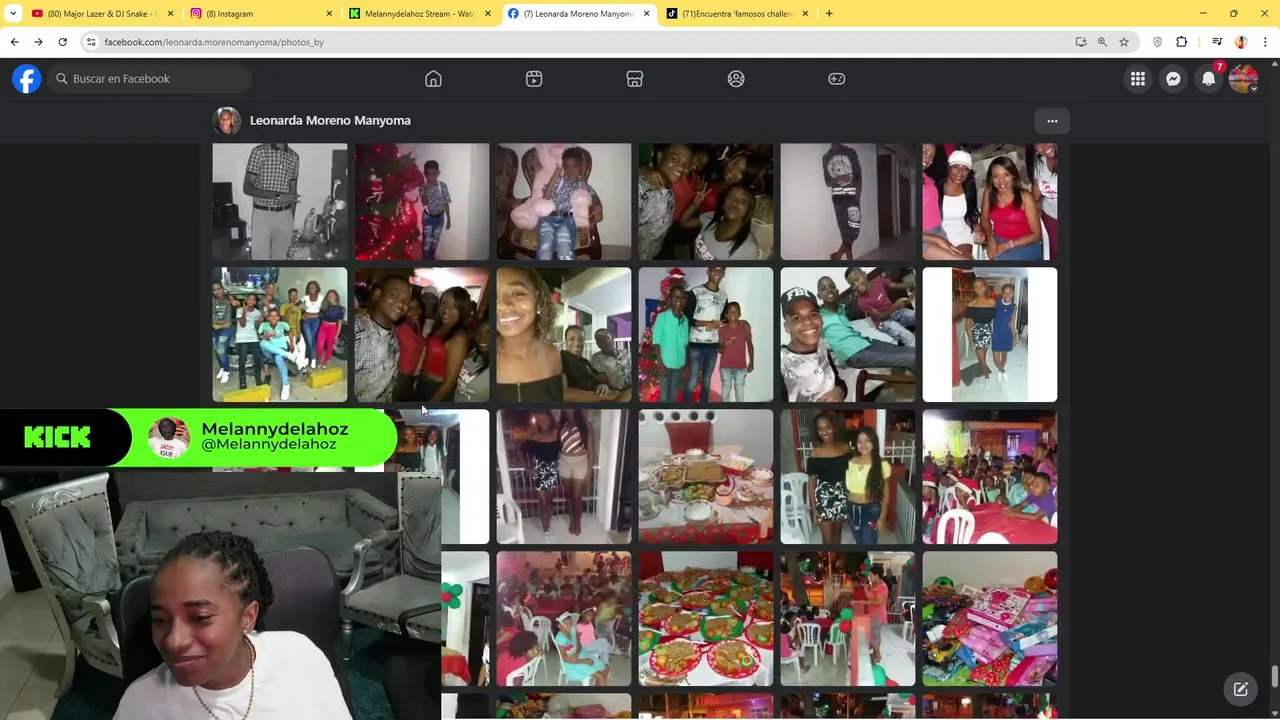Image resolution: width=1280 pixels, height=720 pixels.
Task: Open the Gaming controller icon
Action: [x=837, y=79]
